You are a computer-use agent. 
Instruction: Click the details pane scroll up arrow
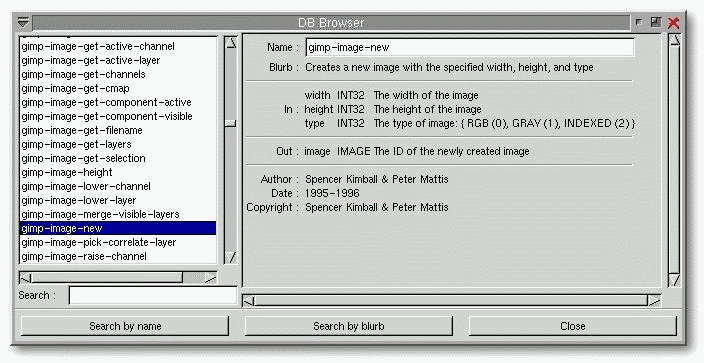point(674,40)
